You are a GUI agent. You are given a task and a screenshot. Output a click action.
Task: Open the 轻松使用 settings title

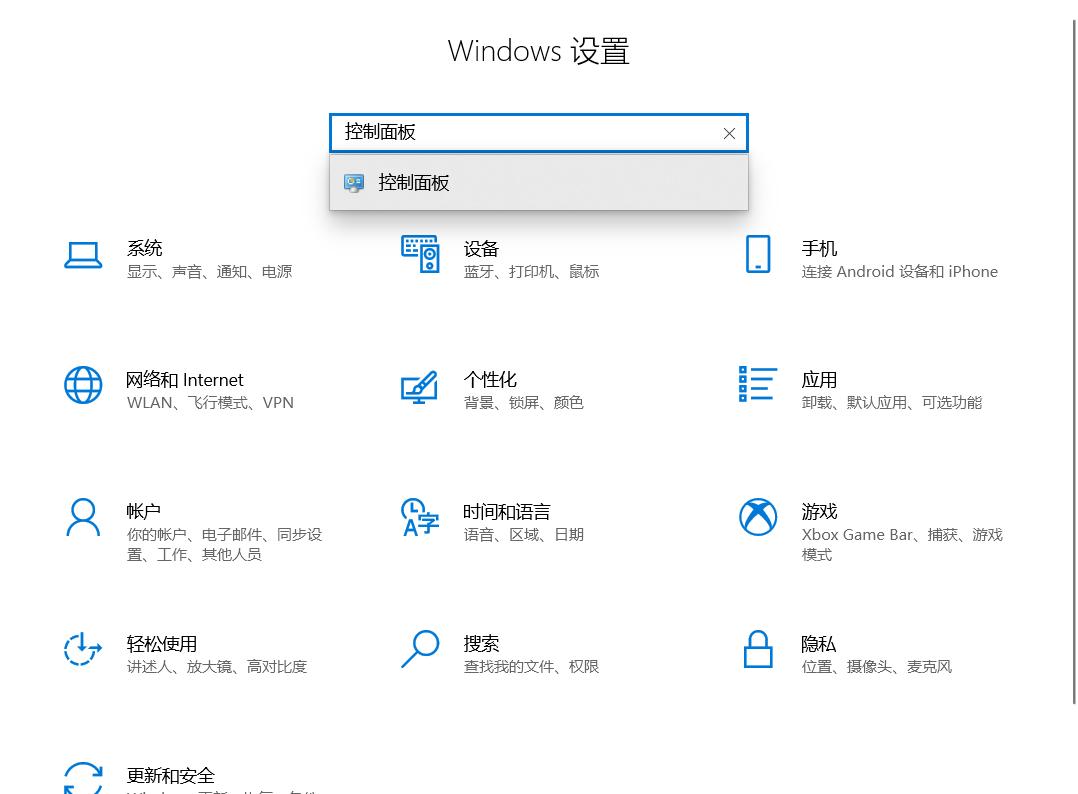point(162,643)
